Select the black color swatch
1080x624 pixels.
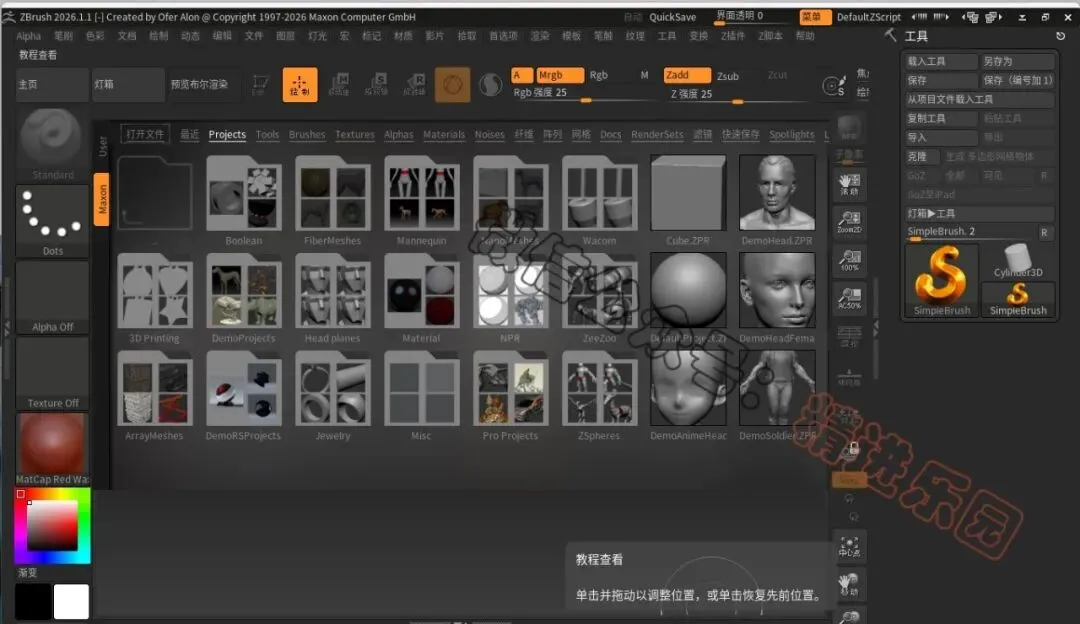point(33,602)
